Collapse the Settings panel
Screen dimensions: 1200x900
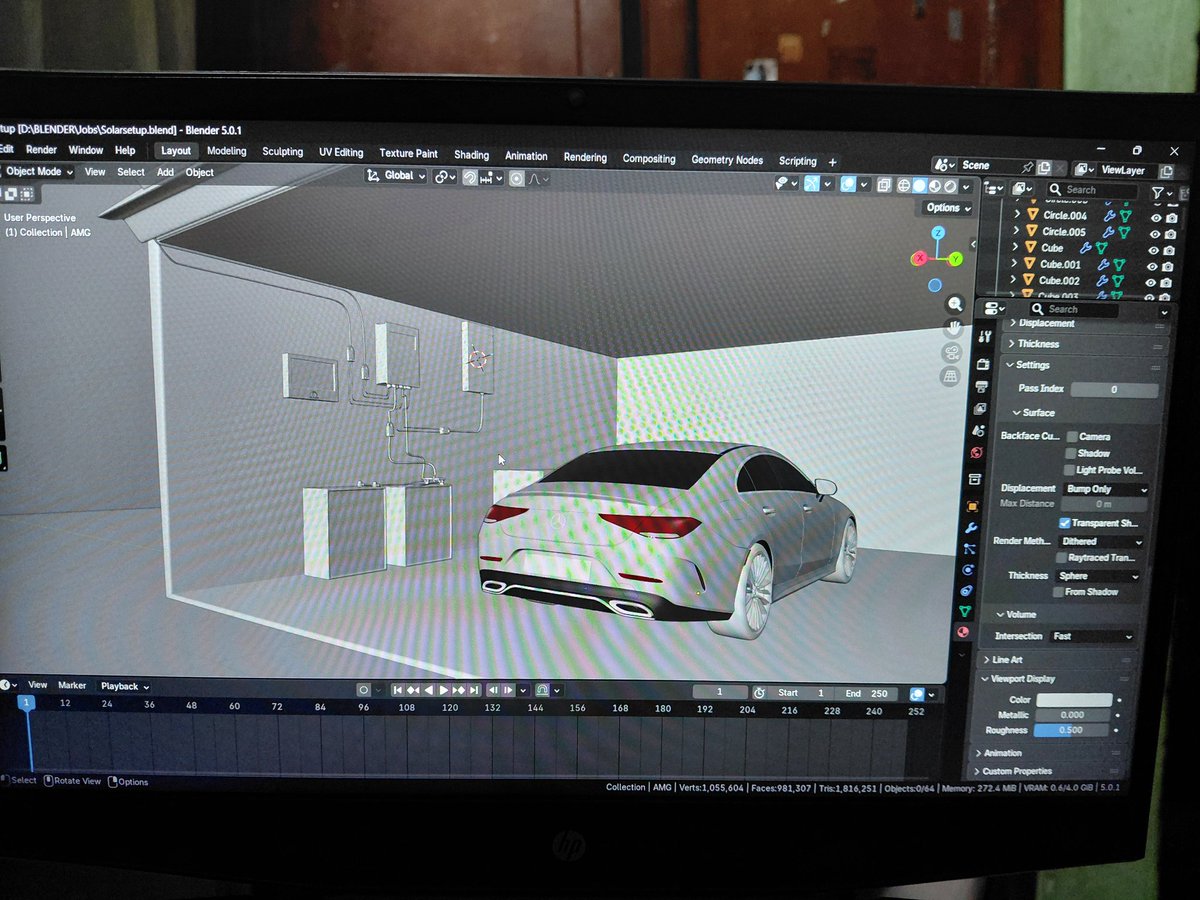click(1083, 365)
